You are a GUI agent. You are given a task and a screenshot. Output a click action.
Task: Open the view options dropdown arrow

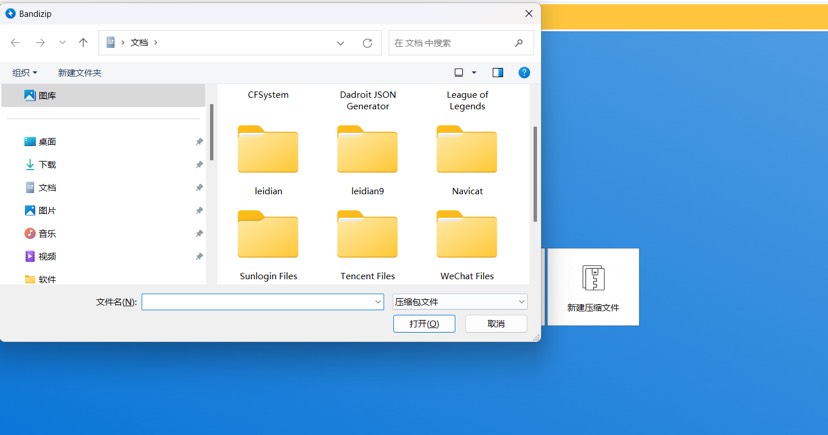tap(474, 72)
